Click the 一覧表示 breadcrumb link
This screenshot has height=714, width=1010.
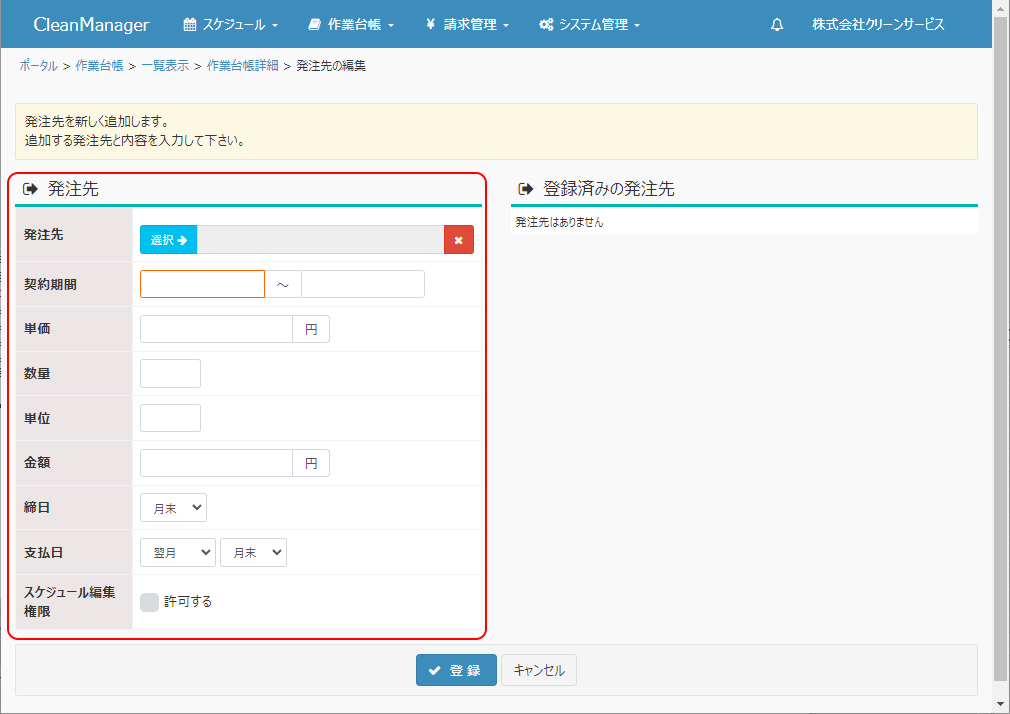coord(165,66)
